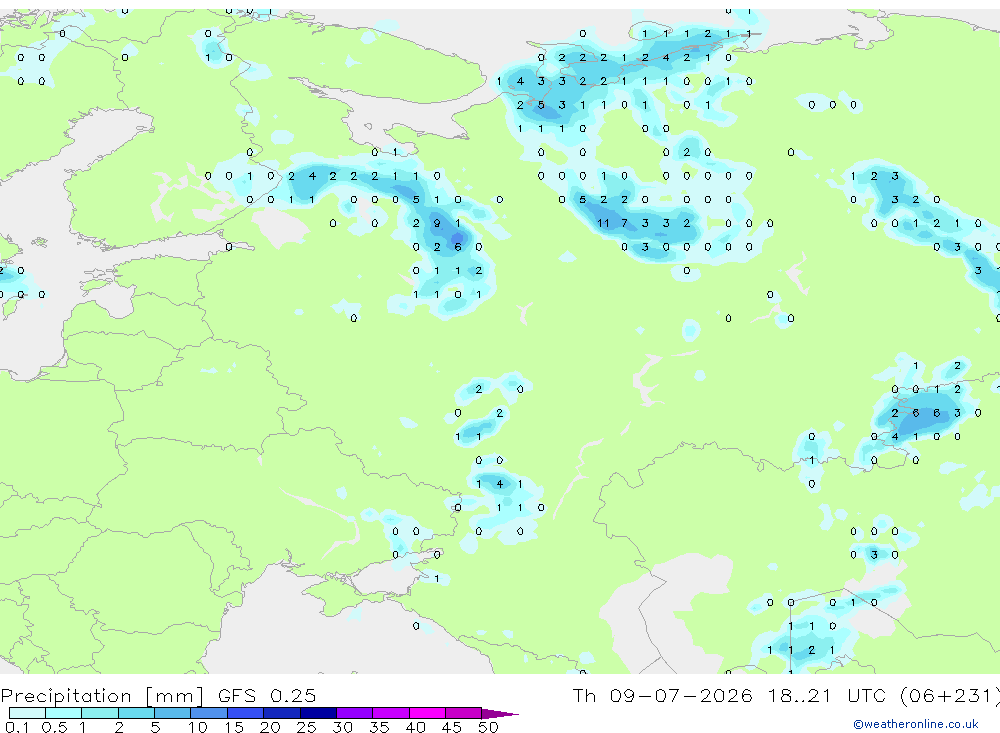Select the 0.1 to 0.5 legend swatch
Image resolution: width=1000 pixels, height=733 pixels.
coord(27,713)
